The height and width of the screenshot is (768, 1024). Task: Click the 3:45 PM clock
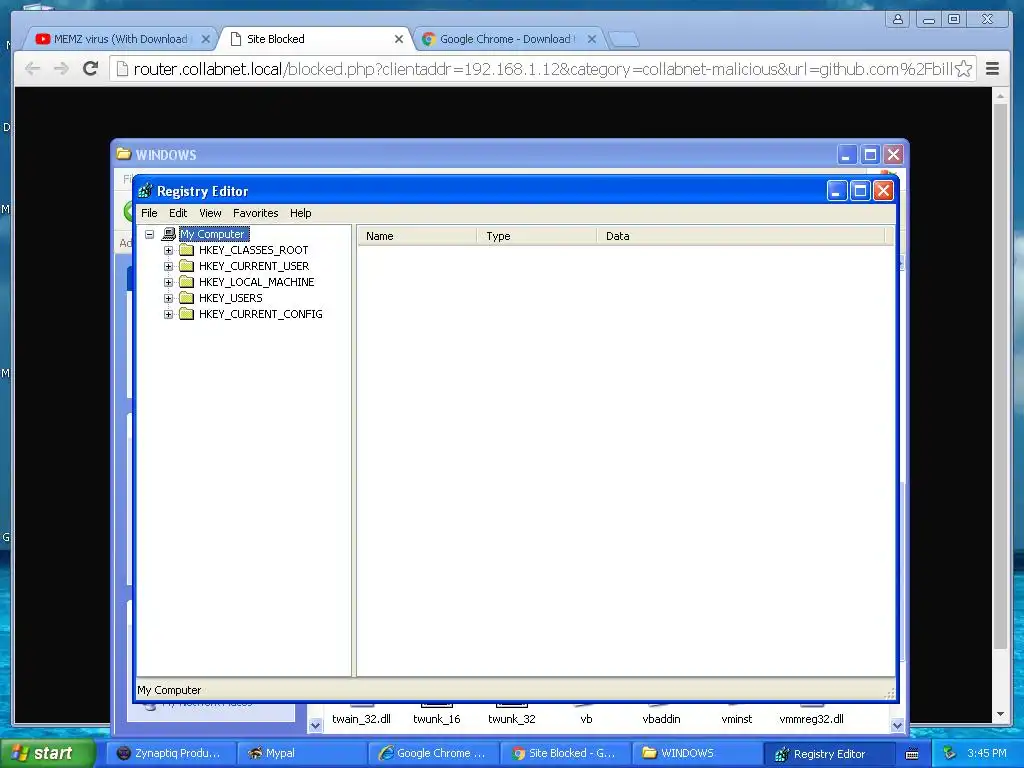click(x=987, y=753)
